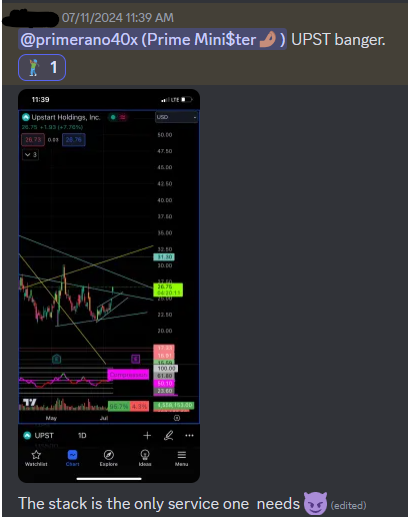
Task: Click the purple devil emoji in message
Action: tap(315, 504)
